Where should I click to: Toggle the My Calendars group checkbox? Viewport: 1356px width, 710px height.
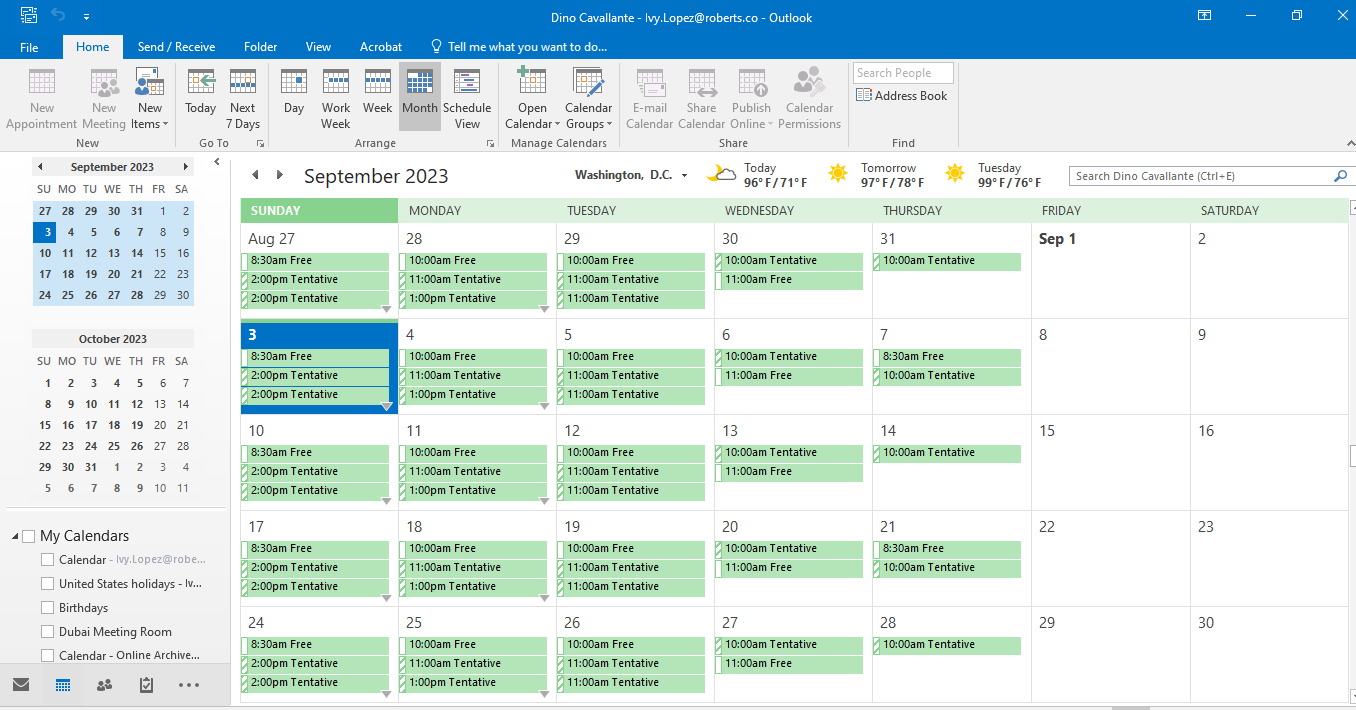[28, 536]
